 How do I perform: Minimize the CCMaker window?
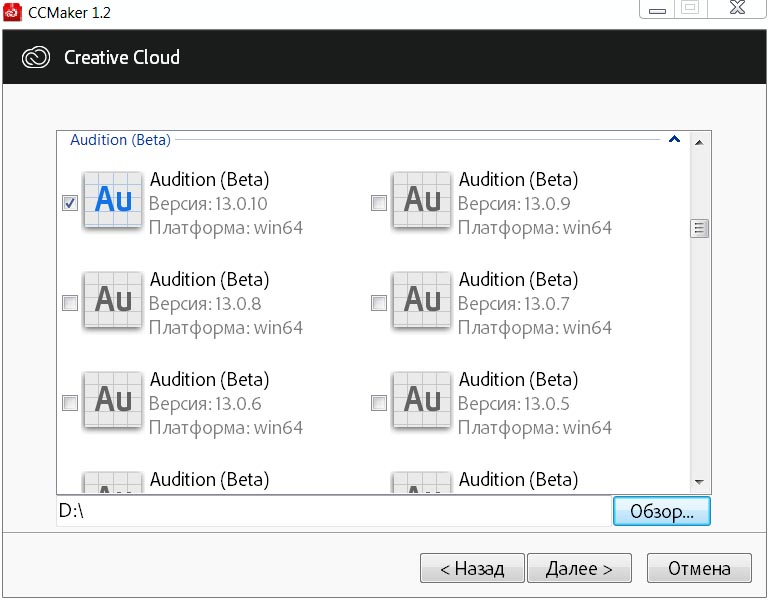(x=657, y=9)
